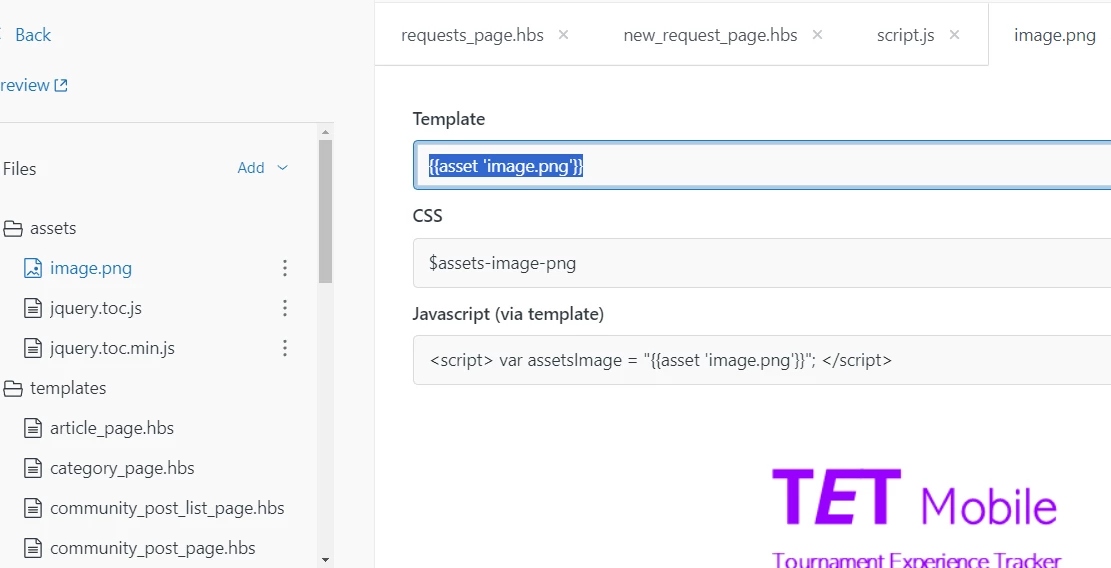
Task: Click the image file icon beside image.png
Action: (x=33, y=268)
